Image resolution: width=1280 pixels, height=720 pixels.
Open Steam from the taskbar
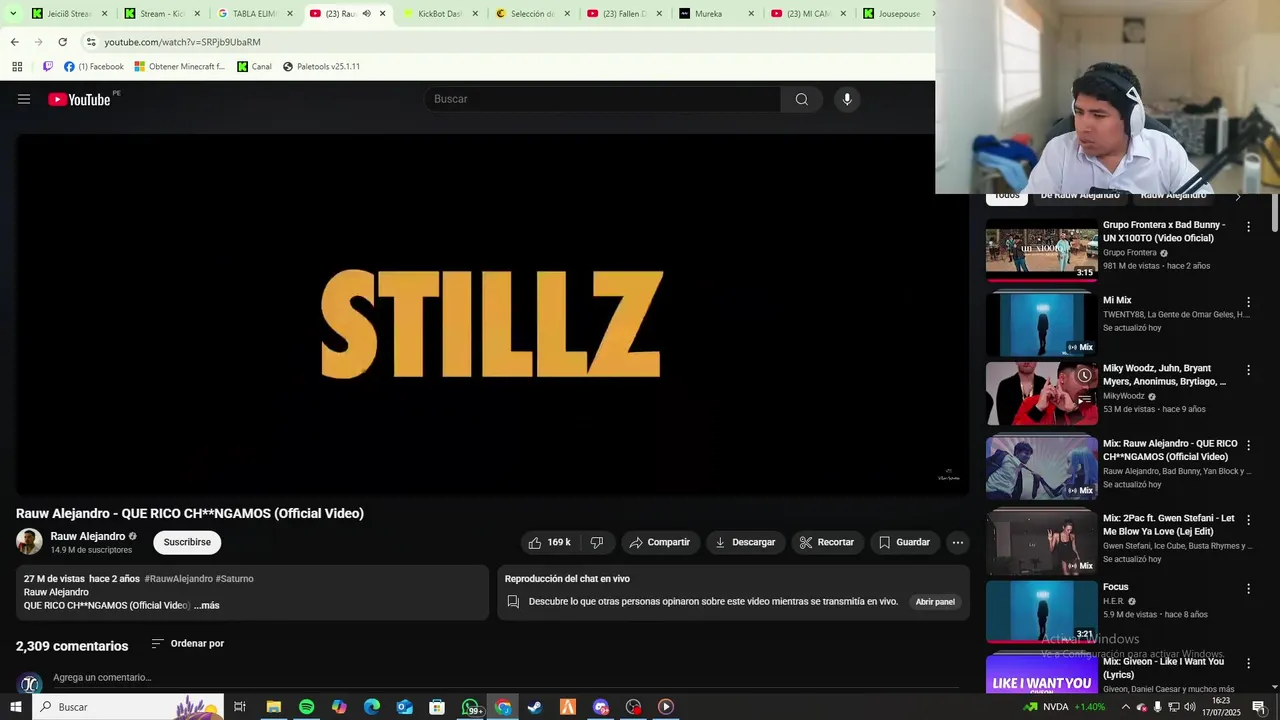tap(535, 707)
